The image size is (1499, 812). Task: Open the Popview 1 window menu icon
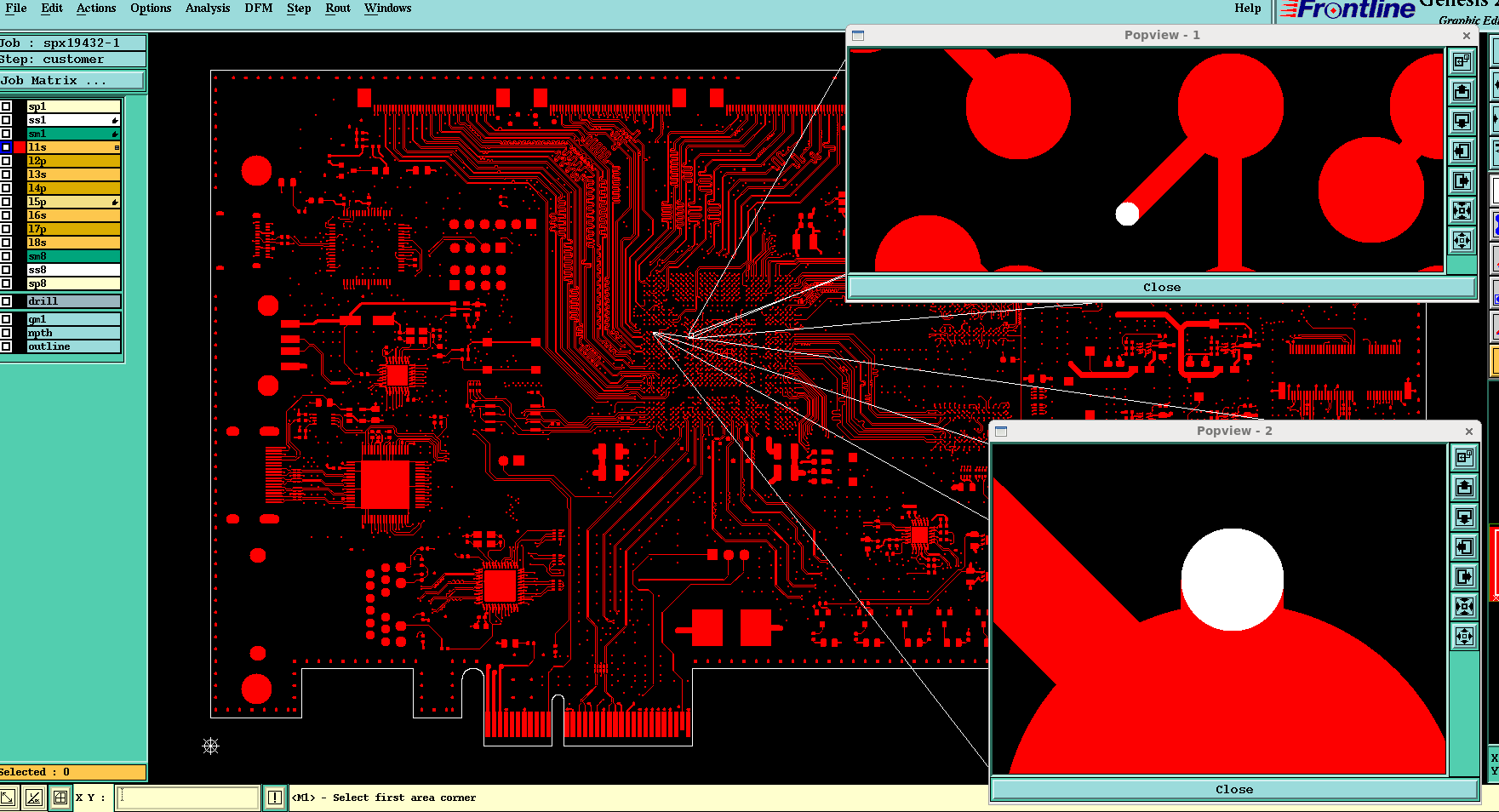pos(858,35)
